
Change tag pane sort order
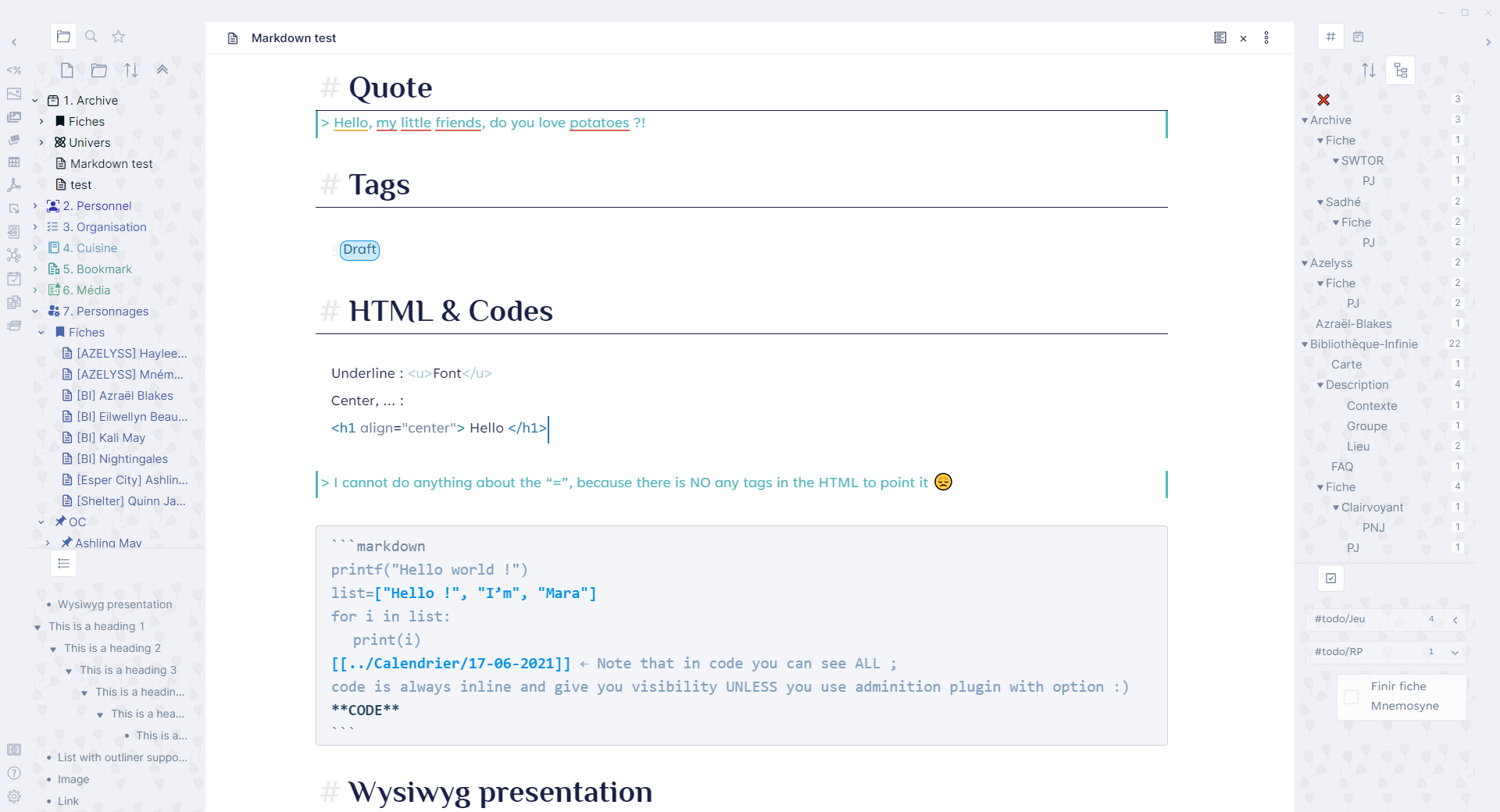[1369, 70]
